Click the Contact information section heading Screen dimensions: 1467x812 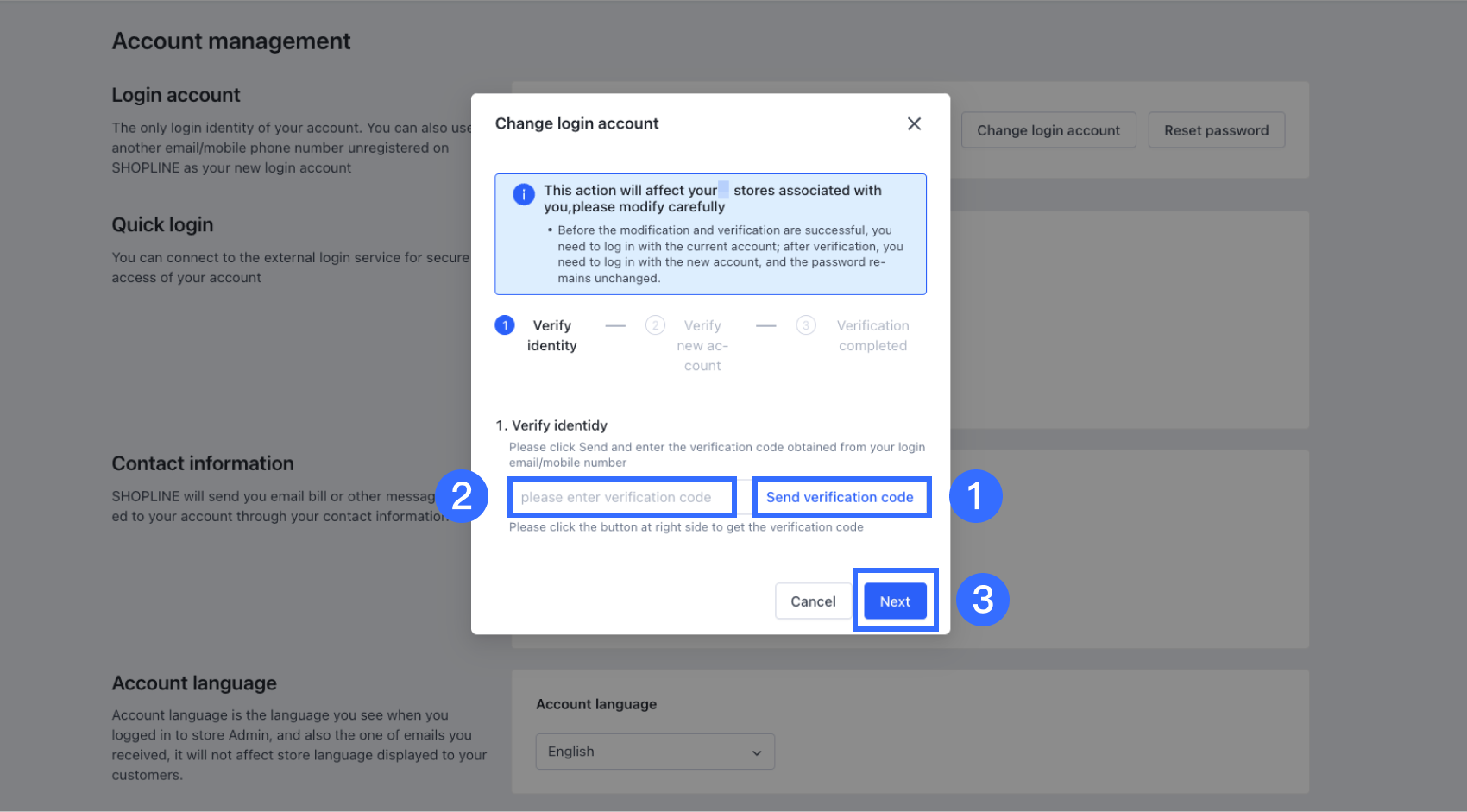(203, 463)
